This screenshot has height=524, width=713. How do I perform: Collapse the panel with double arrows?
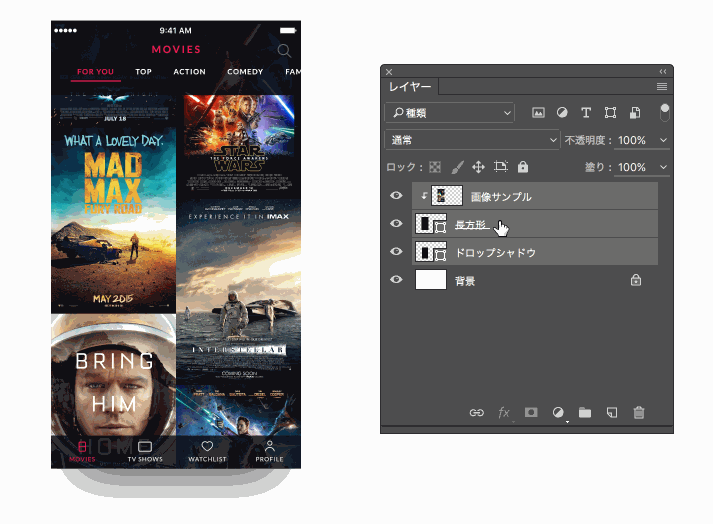click(x=663, y=71)
